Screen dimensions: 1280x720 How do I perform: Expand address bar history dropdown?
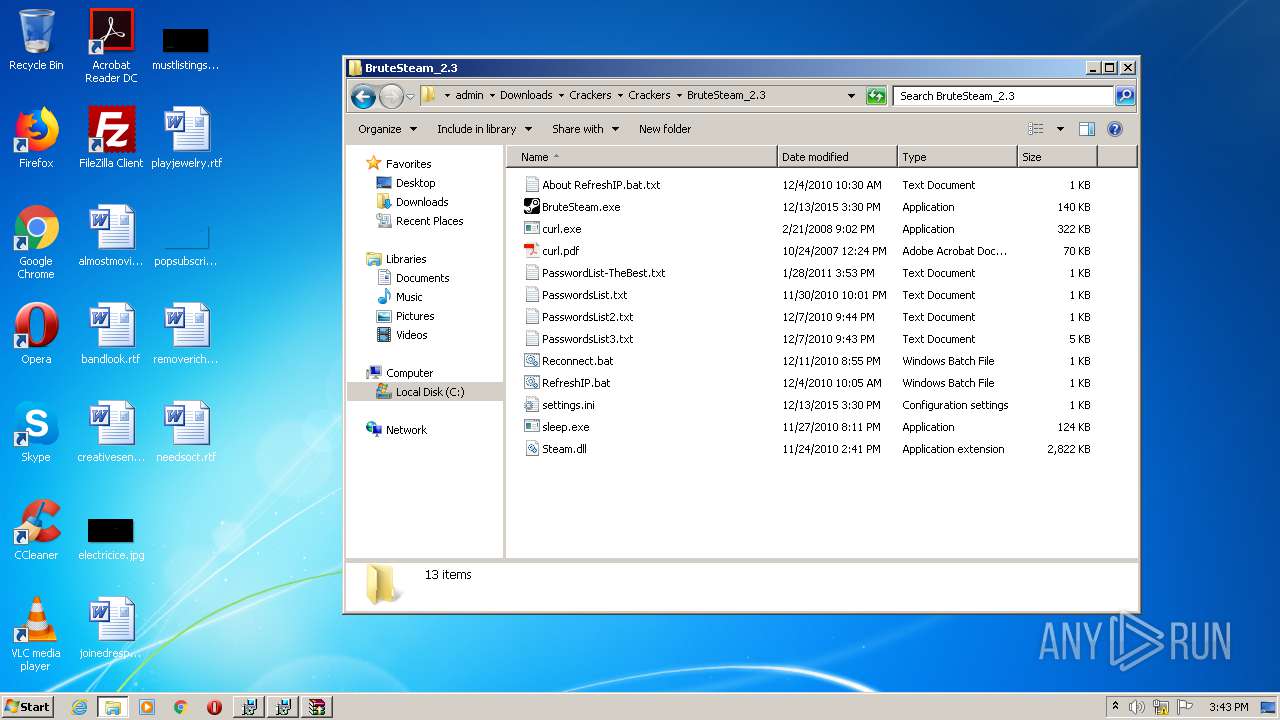851,96
